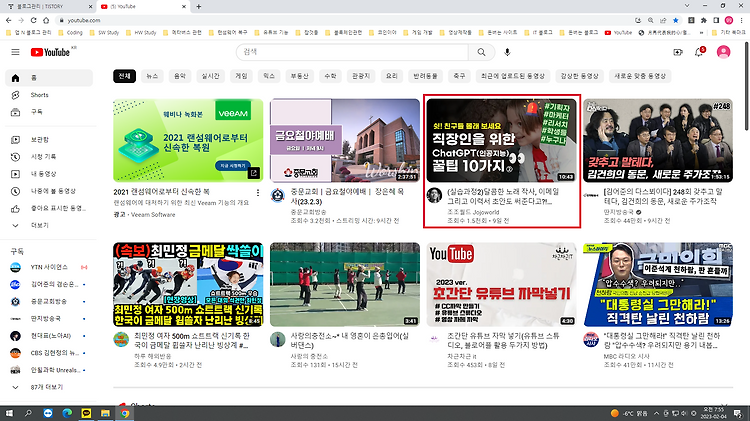Select the 축구 filter chip

coord(459,76)
